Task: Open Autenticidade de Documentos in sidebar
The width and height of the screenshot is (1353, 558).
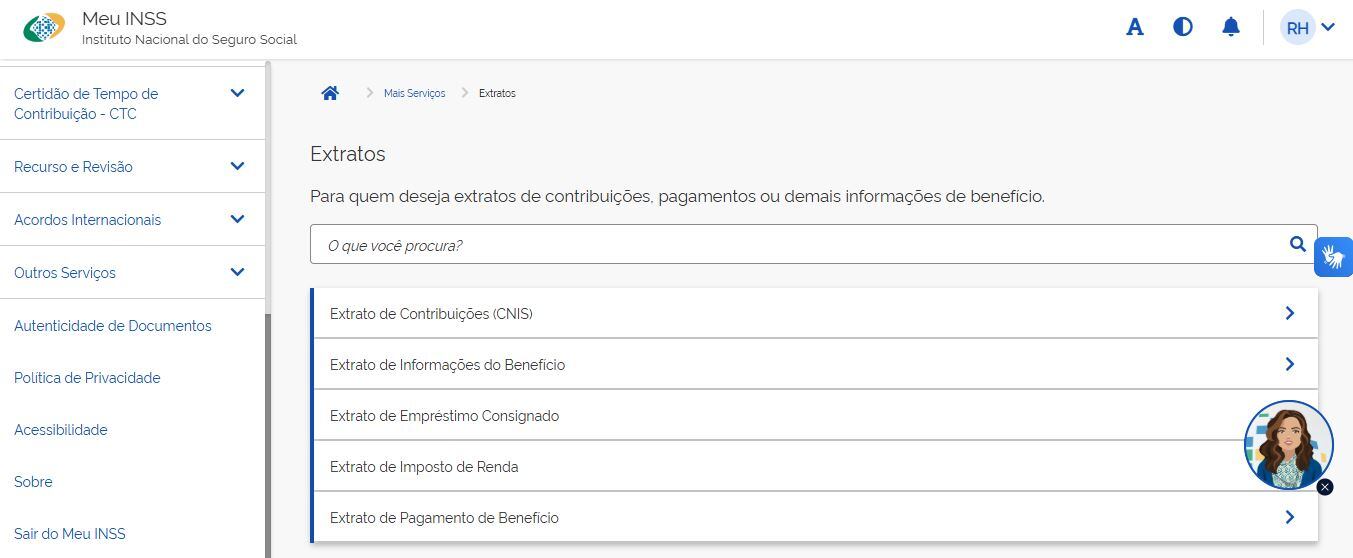Action: coord(113,326)
